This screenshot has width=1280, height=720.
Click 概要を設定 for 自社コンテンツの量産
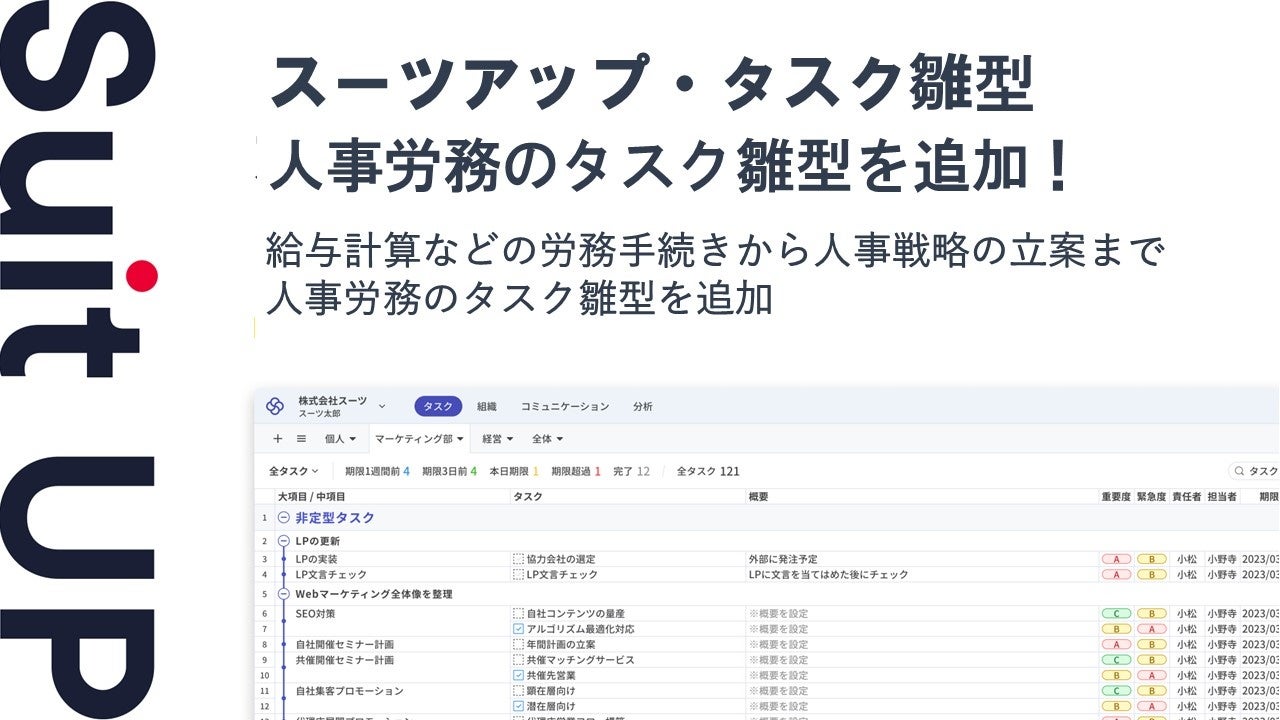(x=778, y=613)
